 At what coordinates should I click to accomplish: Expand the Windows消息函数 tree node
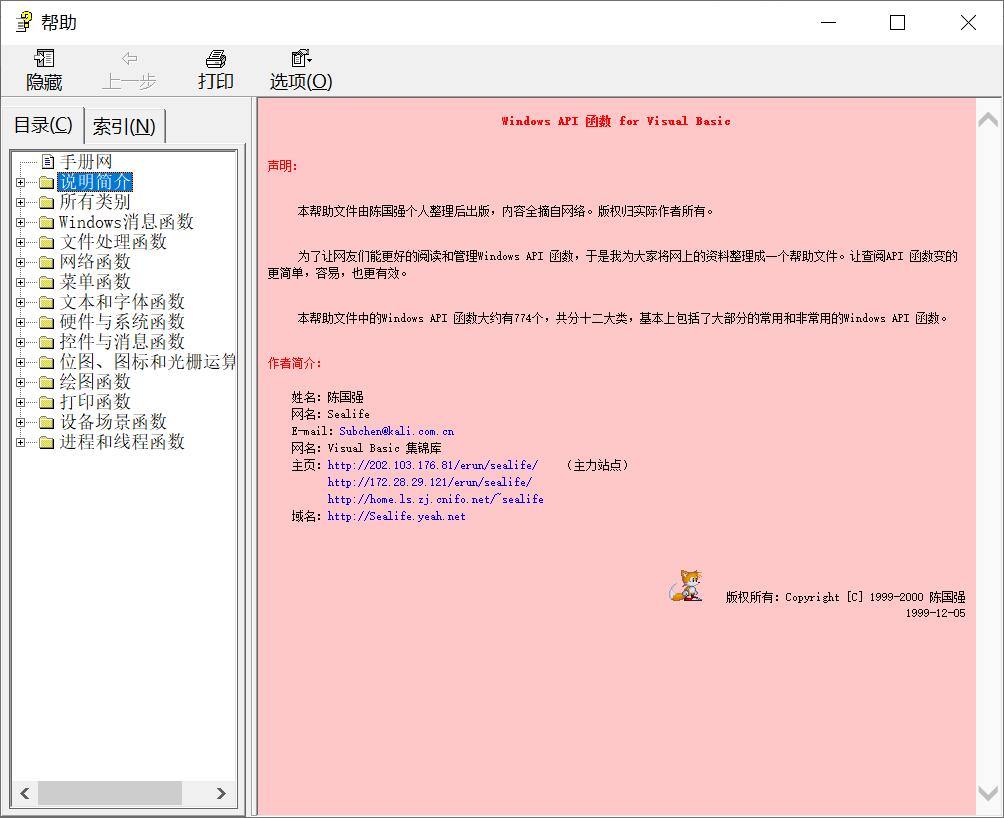19,222
